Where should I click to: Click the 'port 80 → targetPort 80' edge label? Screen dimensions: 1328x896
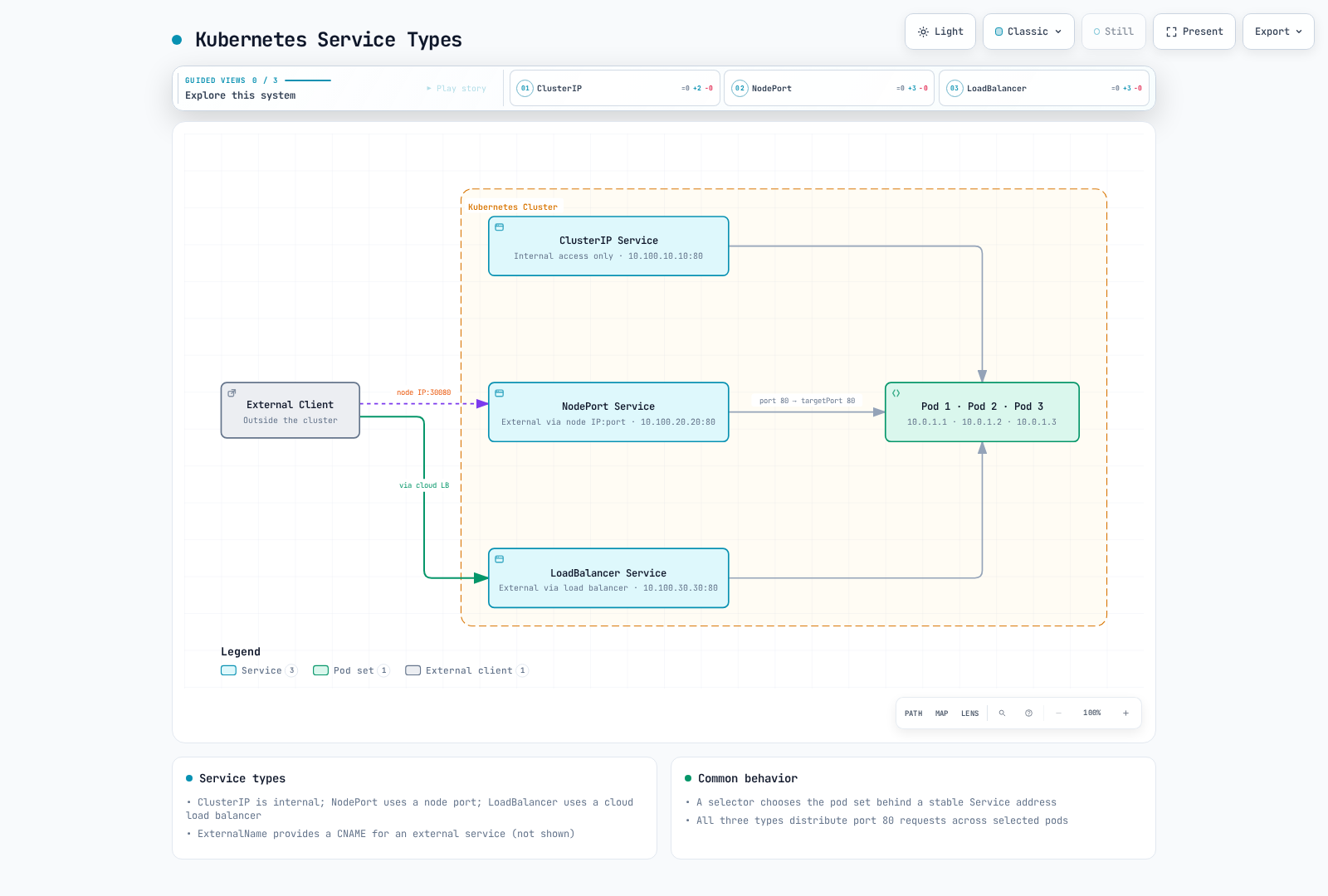807,401
